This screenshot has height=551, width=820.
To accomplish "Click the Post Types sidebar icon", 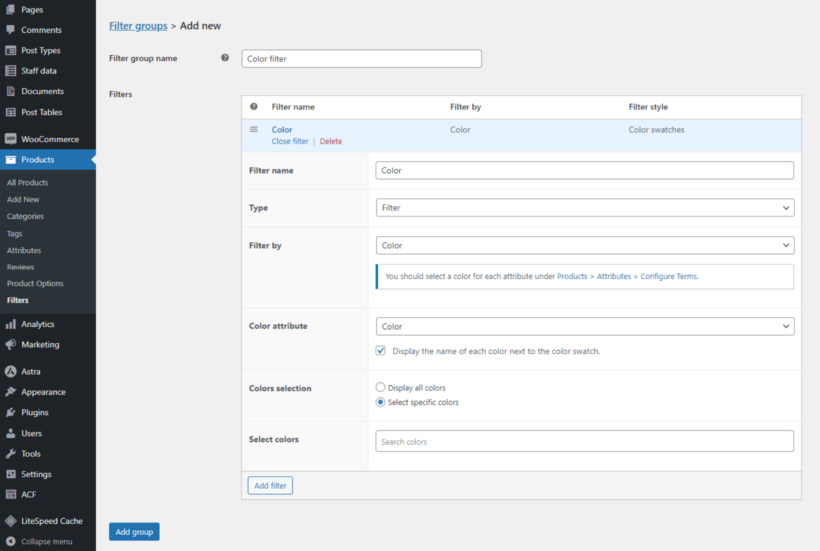I will coord(10,50).
